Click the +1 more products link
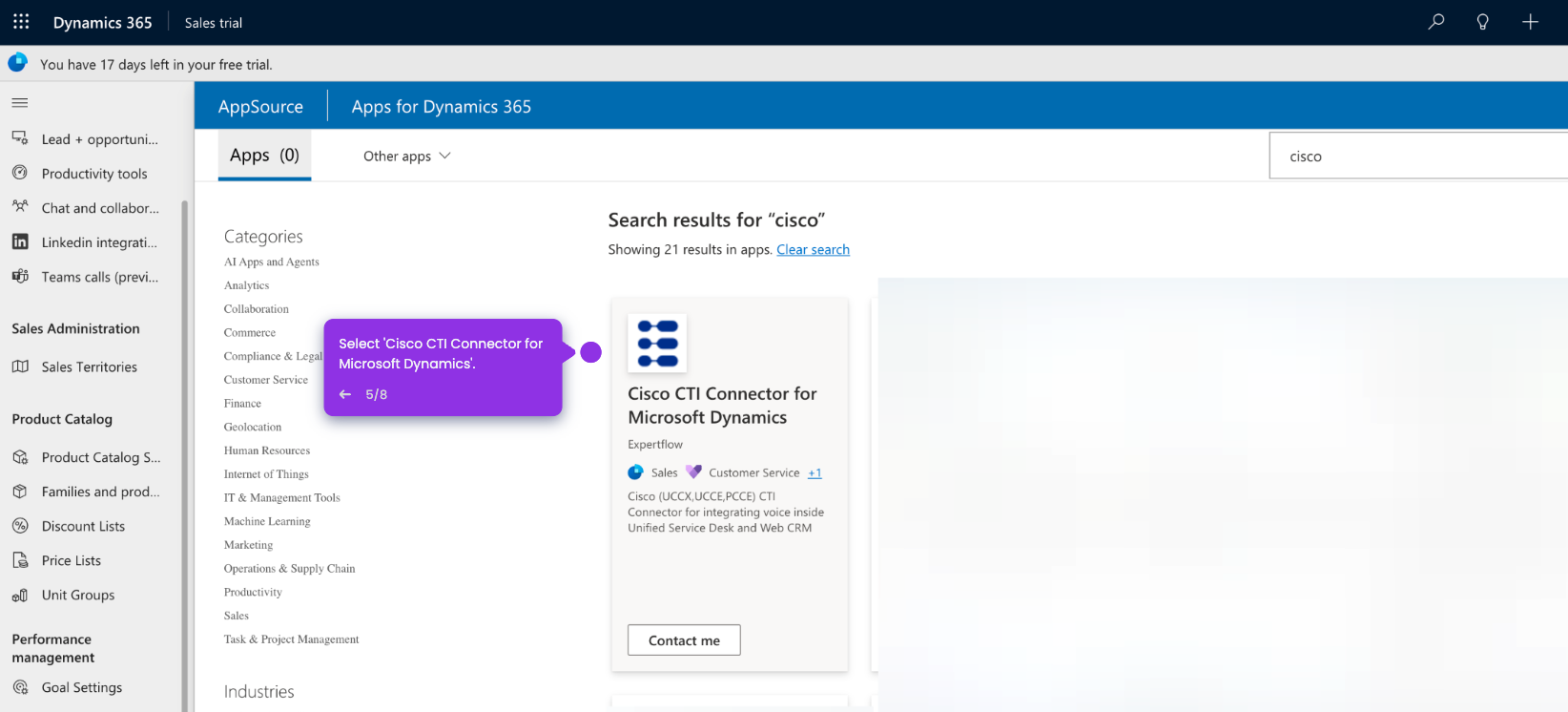 pos(815,472)
